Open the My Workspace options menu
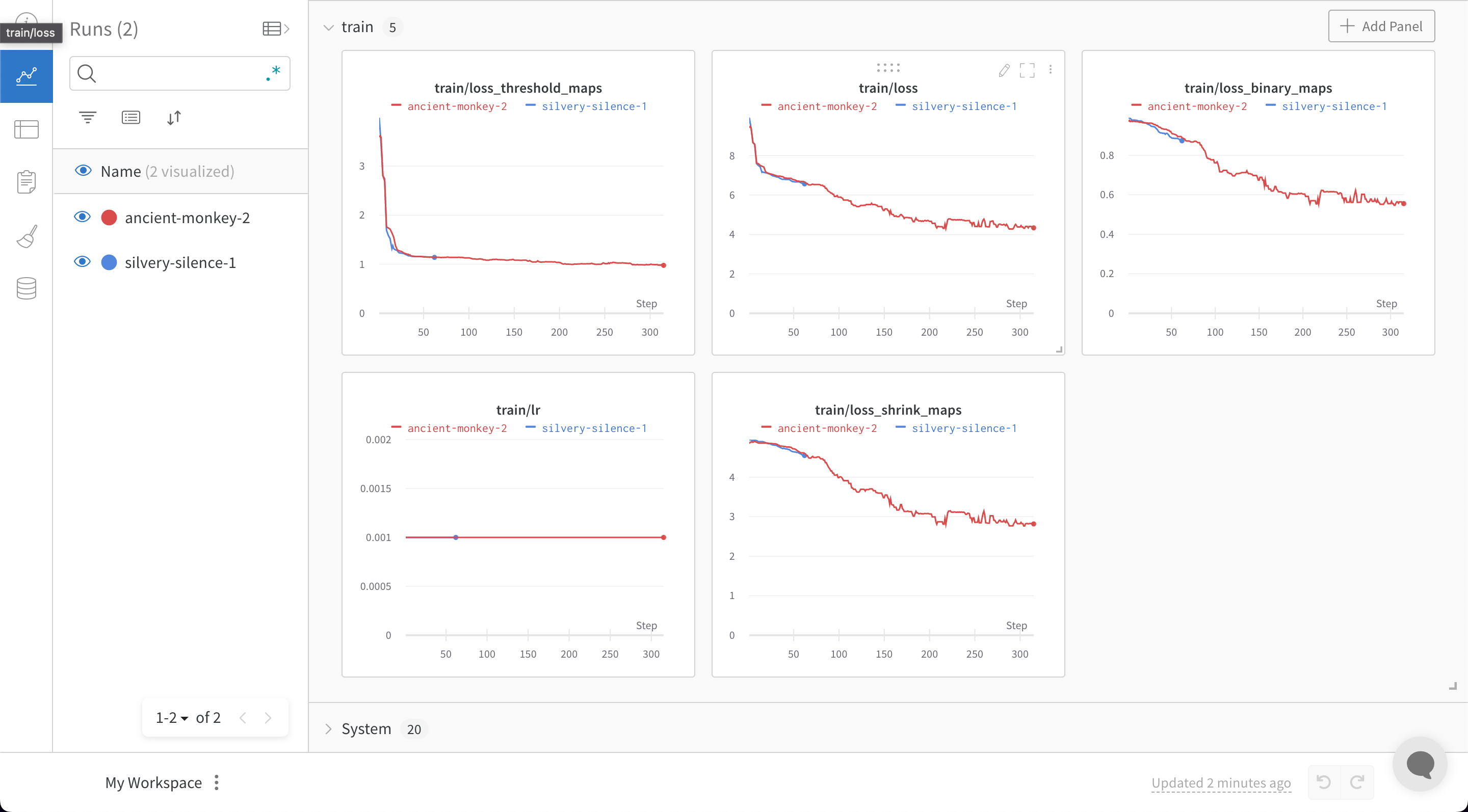The height and width of the screenshot is (812, 1468). pos(216,782)
